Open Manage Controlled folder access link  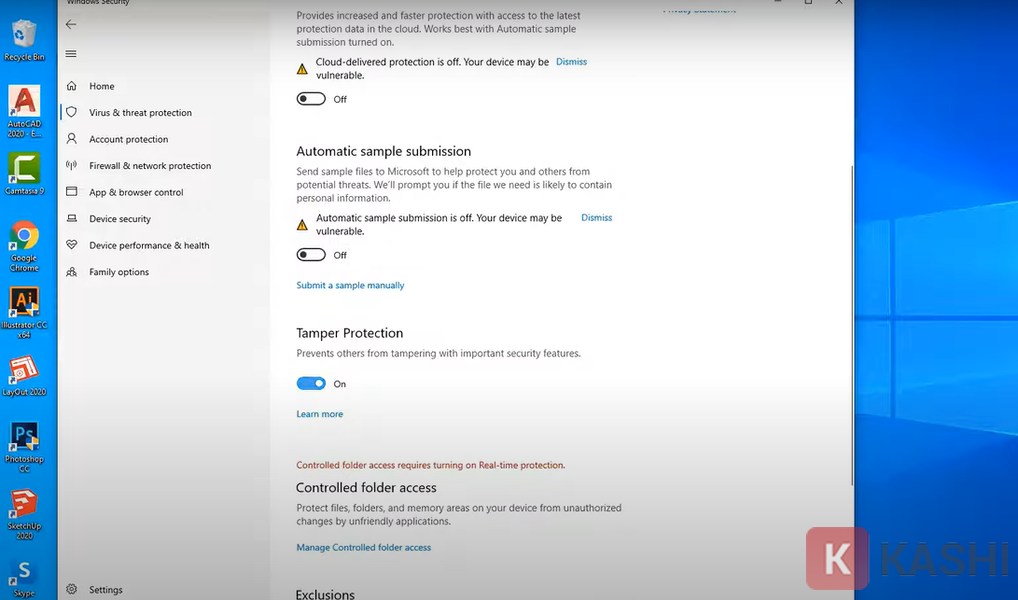point(363,548)
